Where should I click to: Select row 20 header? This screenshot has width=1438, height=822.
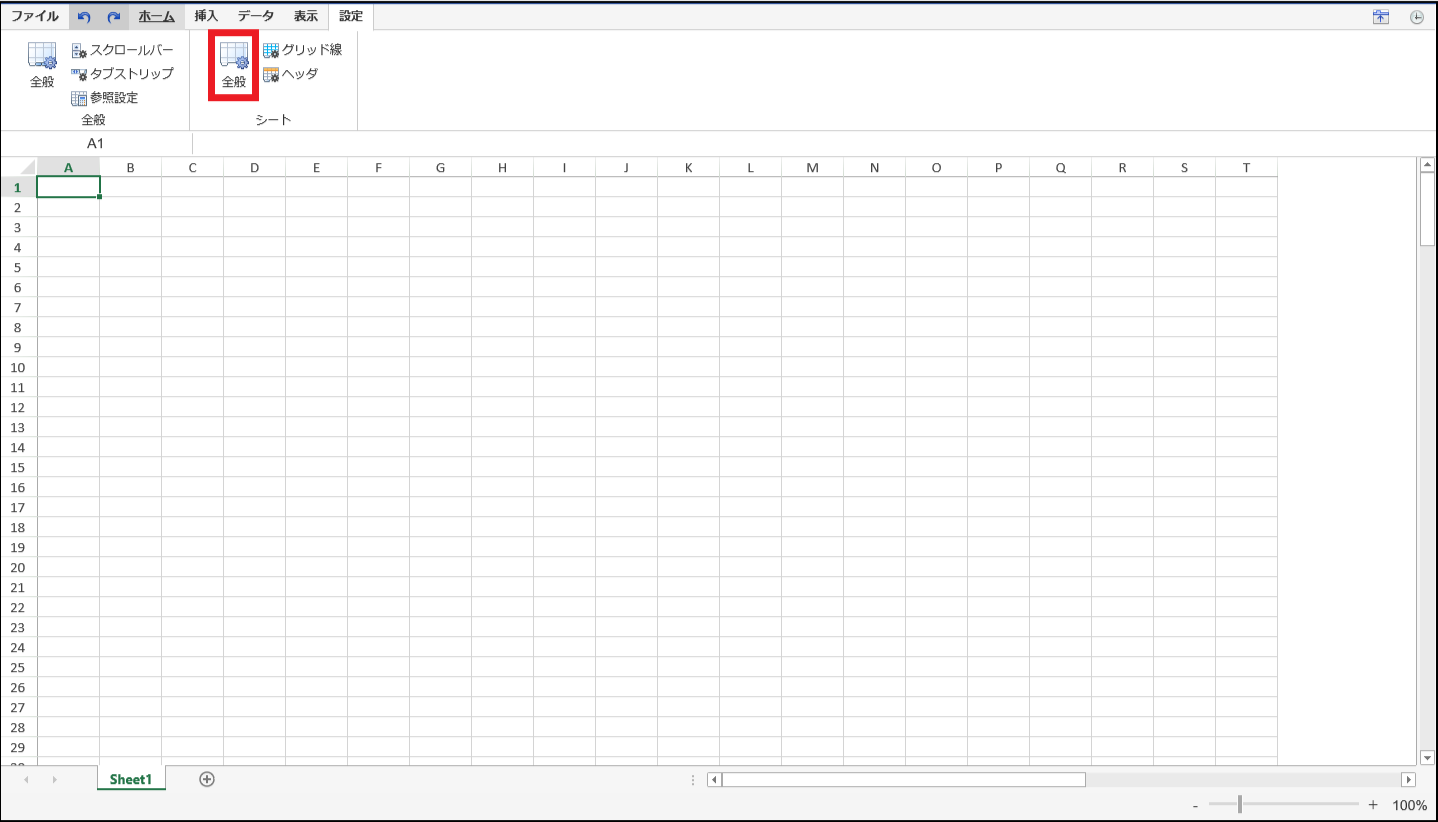click(x=19, y=567)
